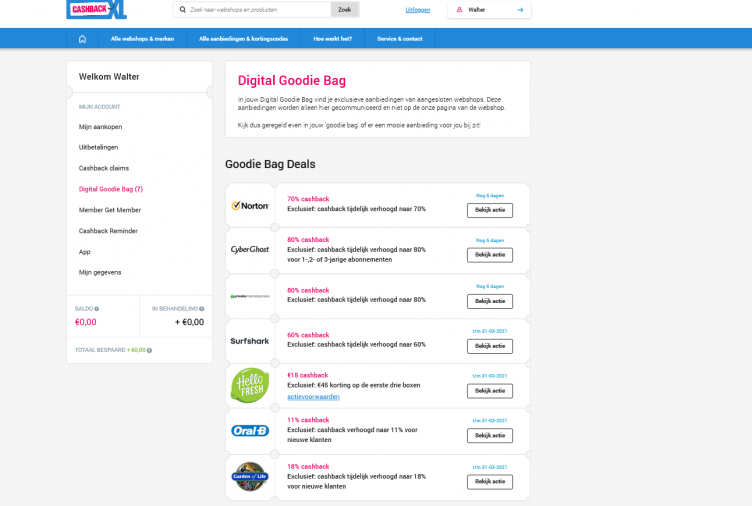Click the In Behandeling info icon
The height and width of the screenshot is (506, 752).
point(201,309)
